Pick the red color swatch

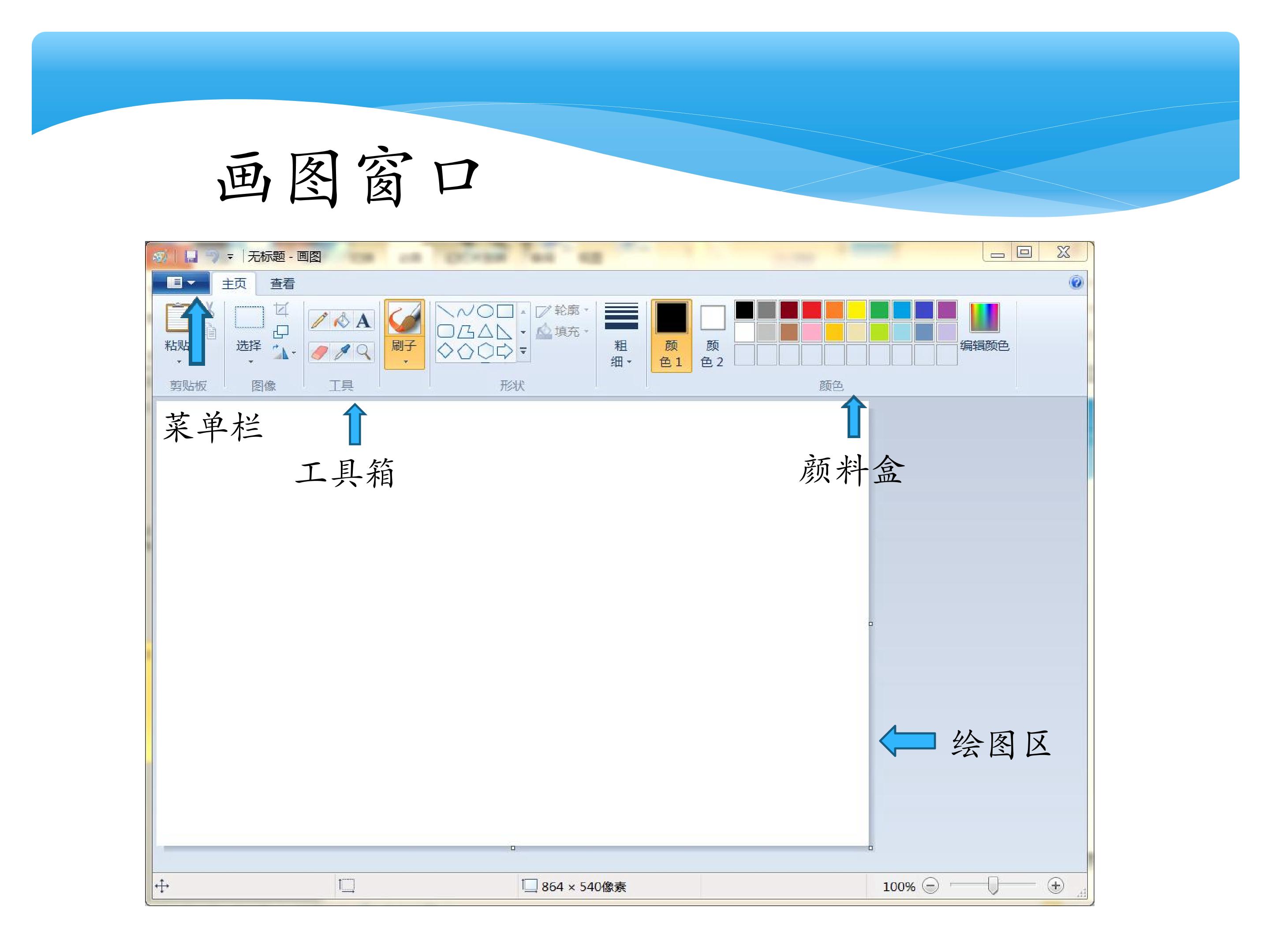[811, 310]
